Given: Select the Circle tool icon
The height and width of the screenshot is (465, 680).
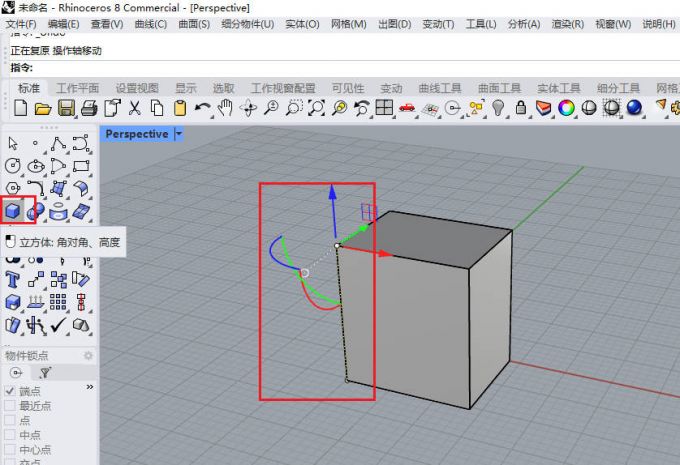Looking at the screenshot, I should [x=13, y=166].
